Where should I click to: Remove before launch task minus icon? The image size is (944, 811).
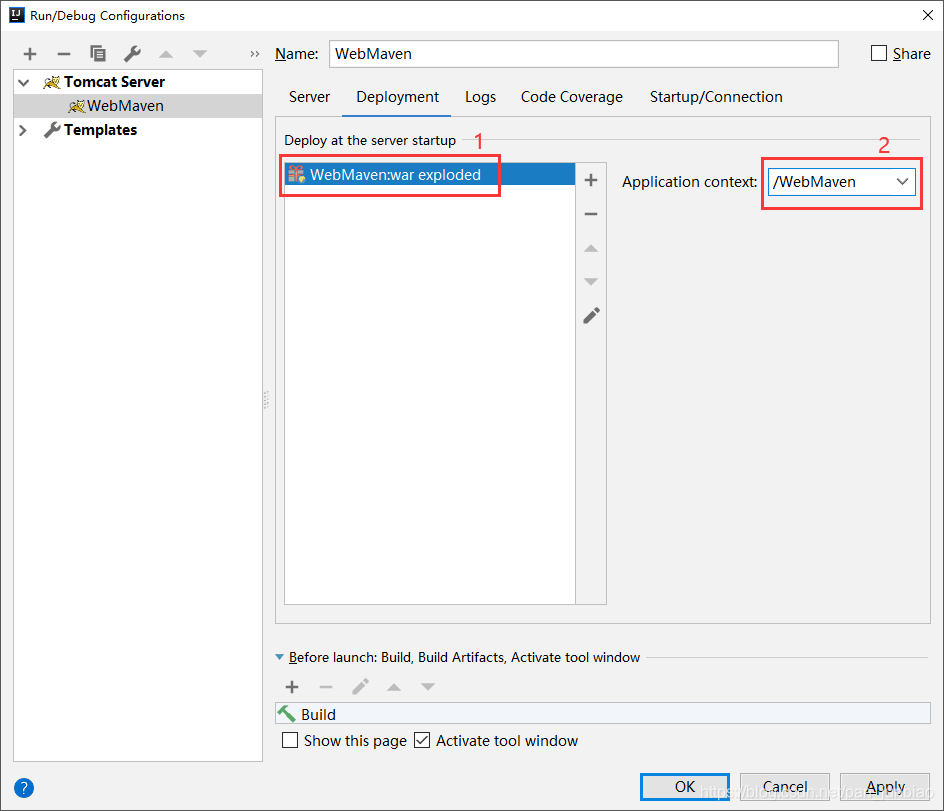[326, 687]
